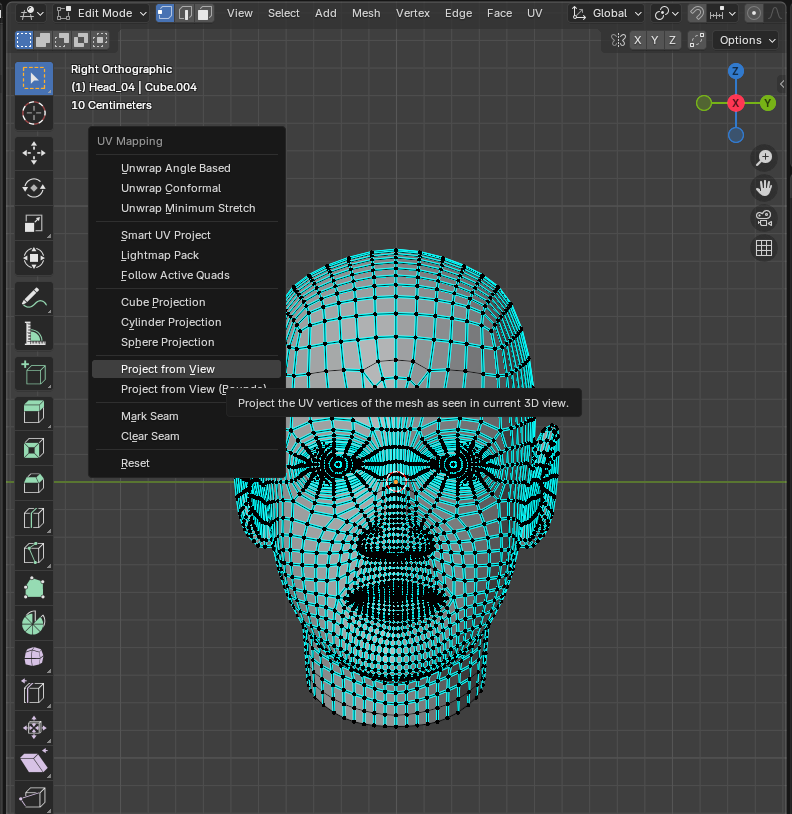Activate the Spin tool

[34, 622]
